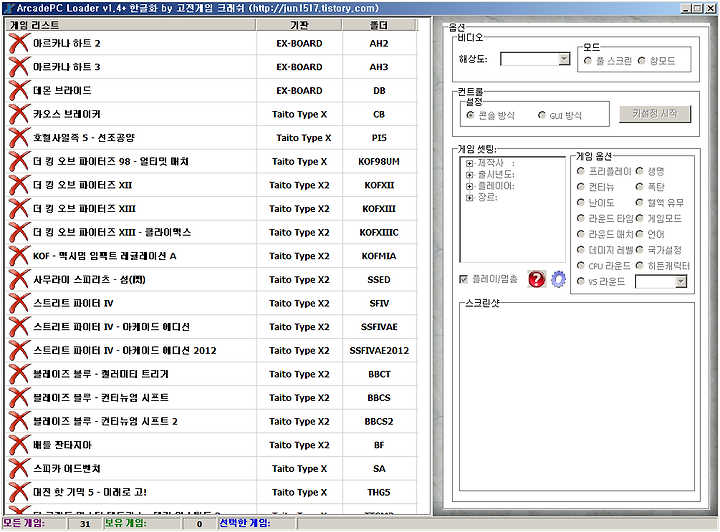Click the red X icon beside 카오스 브레이커
This screenshot has height=532, width=720.
[x=19, y=114]
